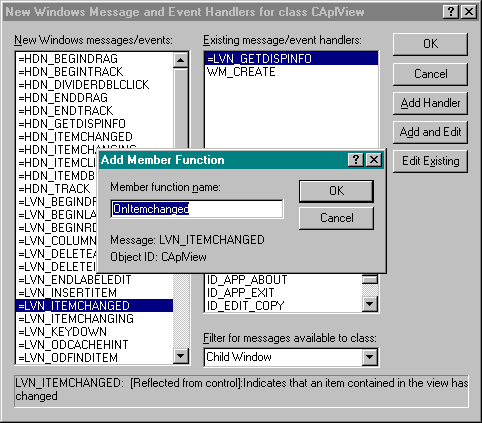The image size is (482, 423).
Task: Cancel the Add Member Function dialog
Action: [336, 218]
